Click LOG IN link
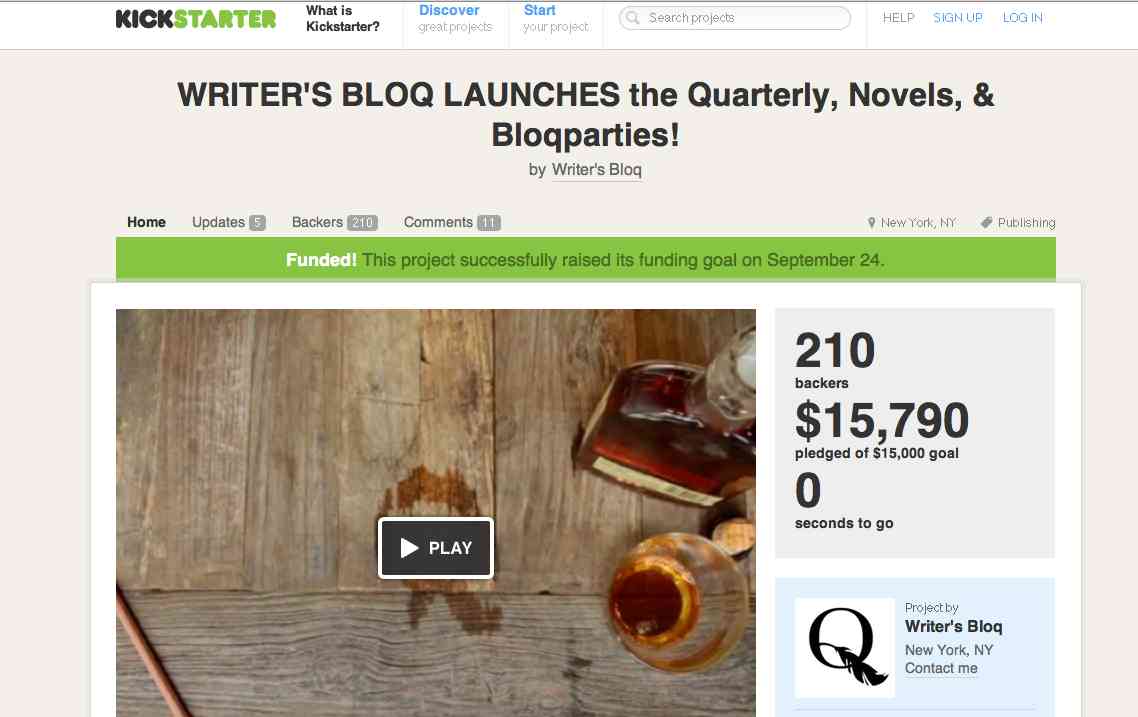Viewport: 1138px width, 717px height. tap(1023, 17)
